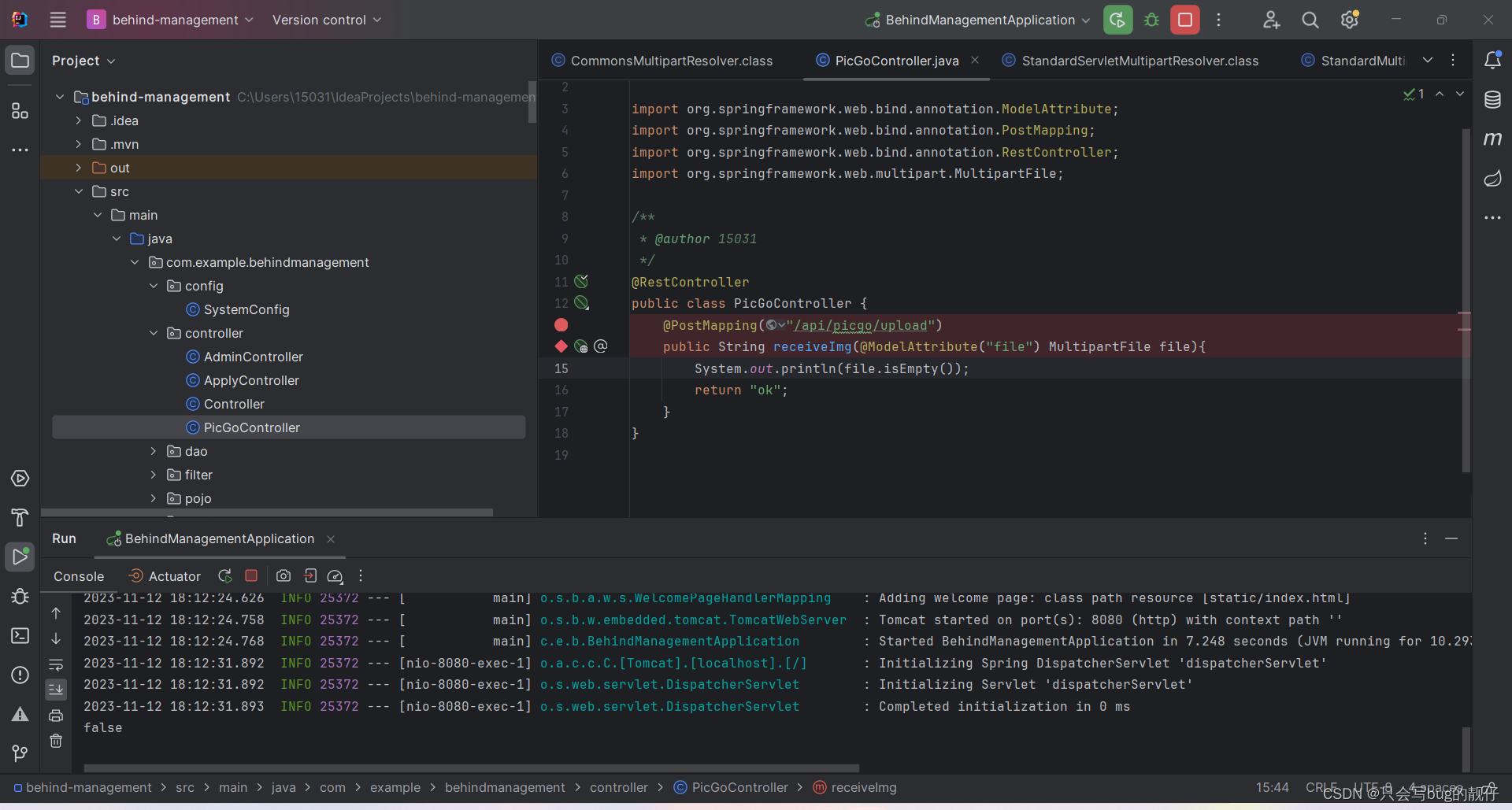The width and height of the screenshot is (1512, 810).
Task: Open the Run tool window in left sidebar
Action: click(x=20, y=557)
